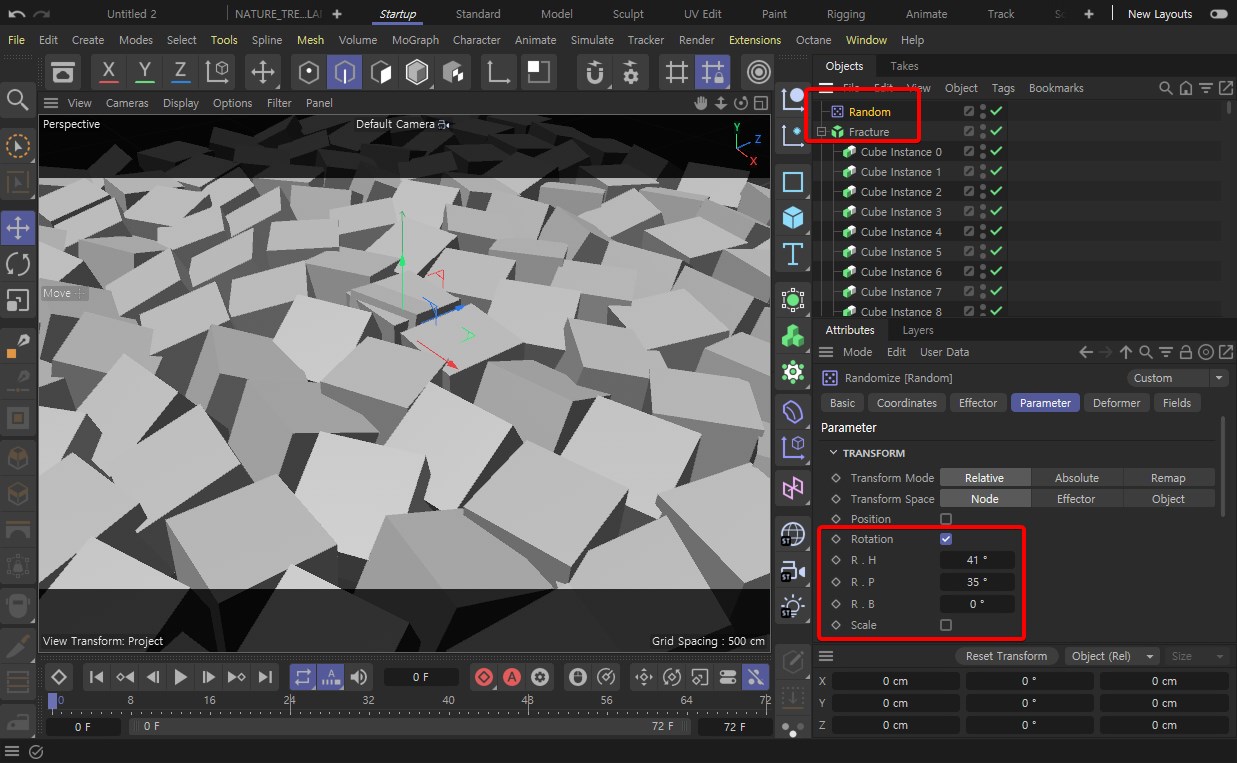This screenshot has width=1237, height=763.
Task: Activate the Interactive Render Region icon
Action: click(758, 72)
